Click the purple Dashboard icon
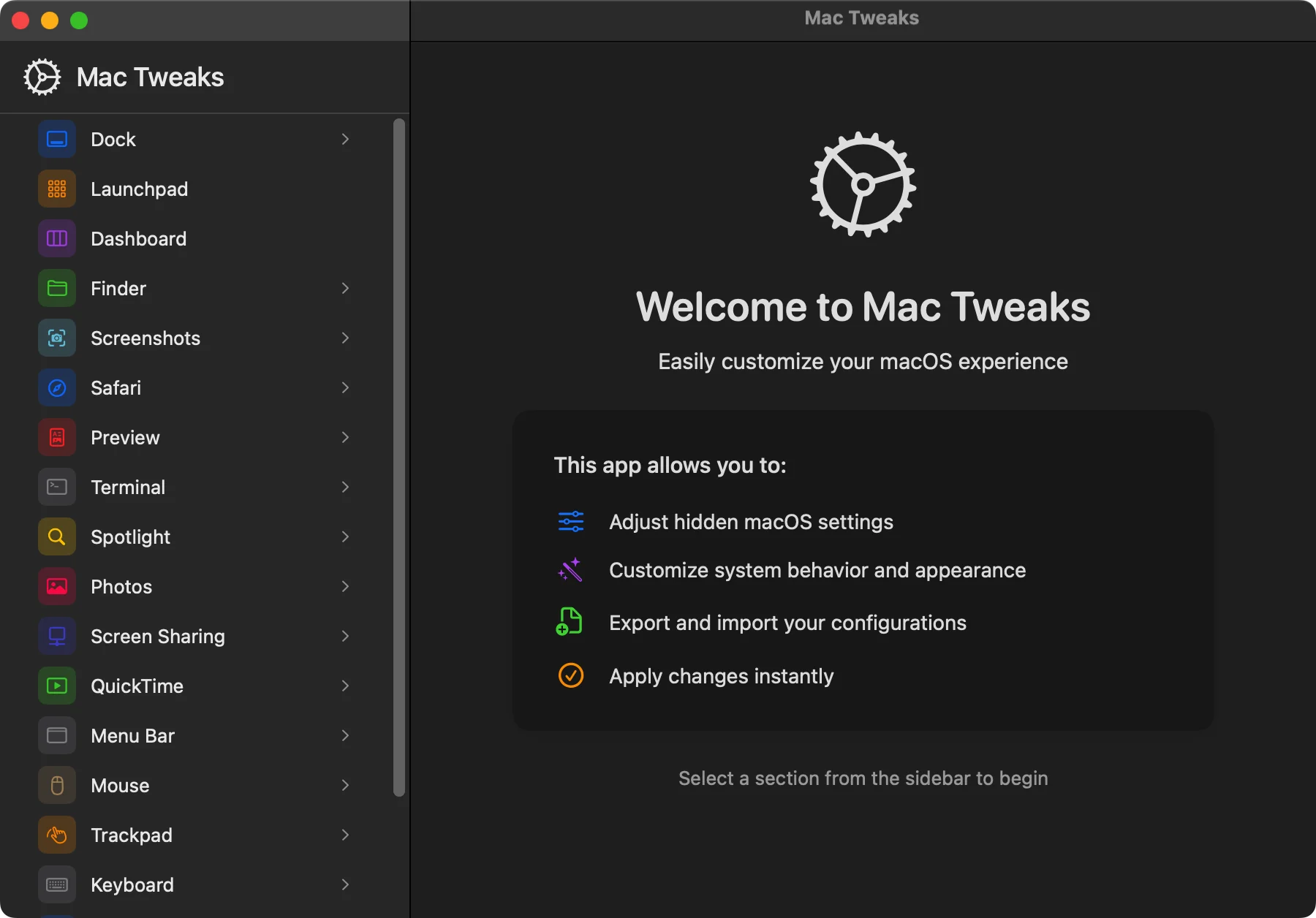 [x=57, y=238]
